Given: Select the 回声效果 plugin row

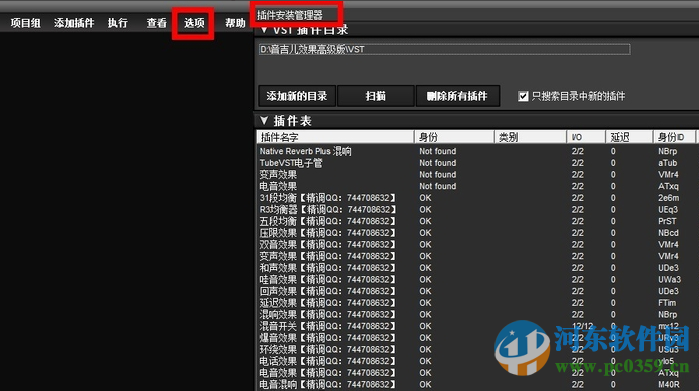Looking at the screenshot, I should (x=477, y=291).
